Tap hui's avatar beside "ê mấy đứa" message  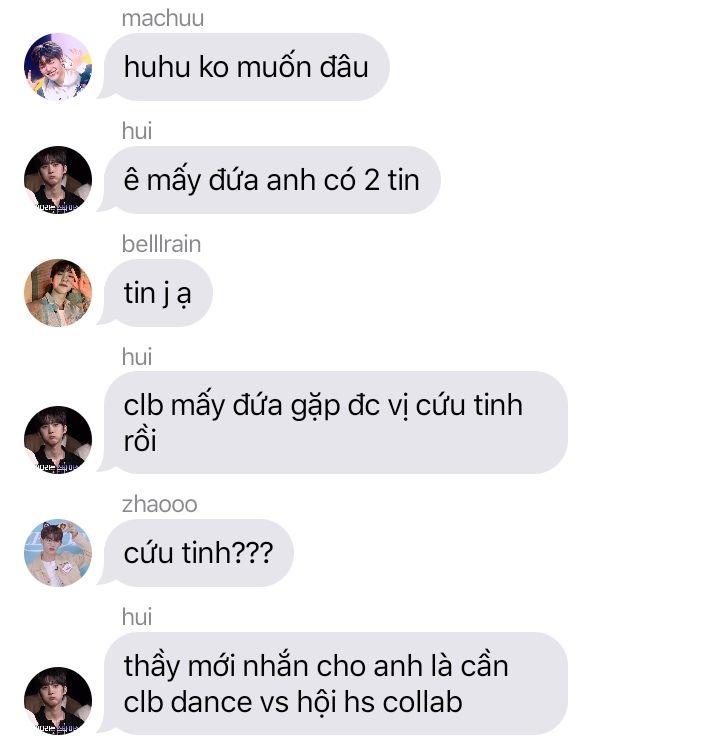[x=58, y=180]
